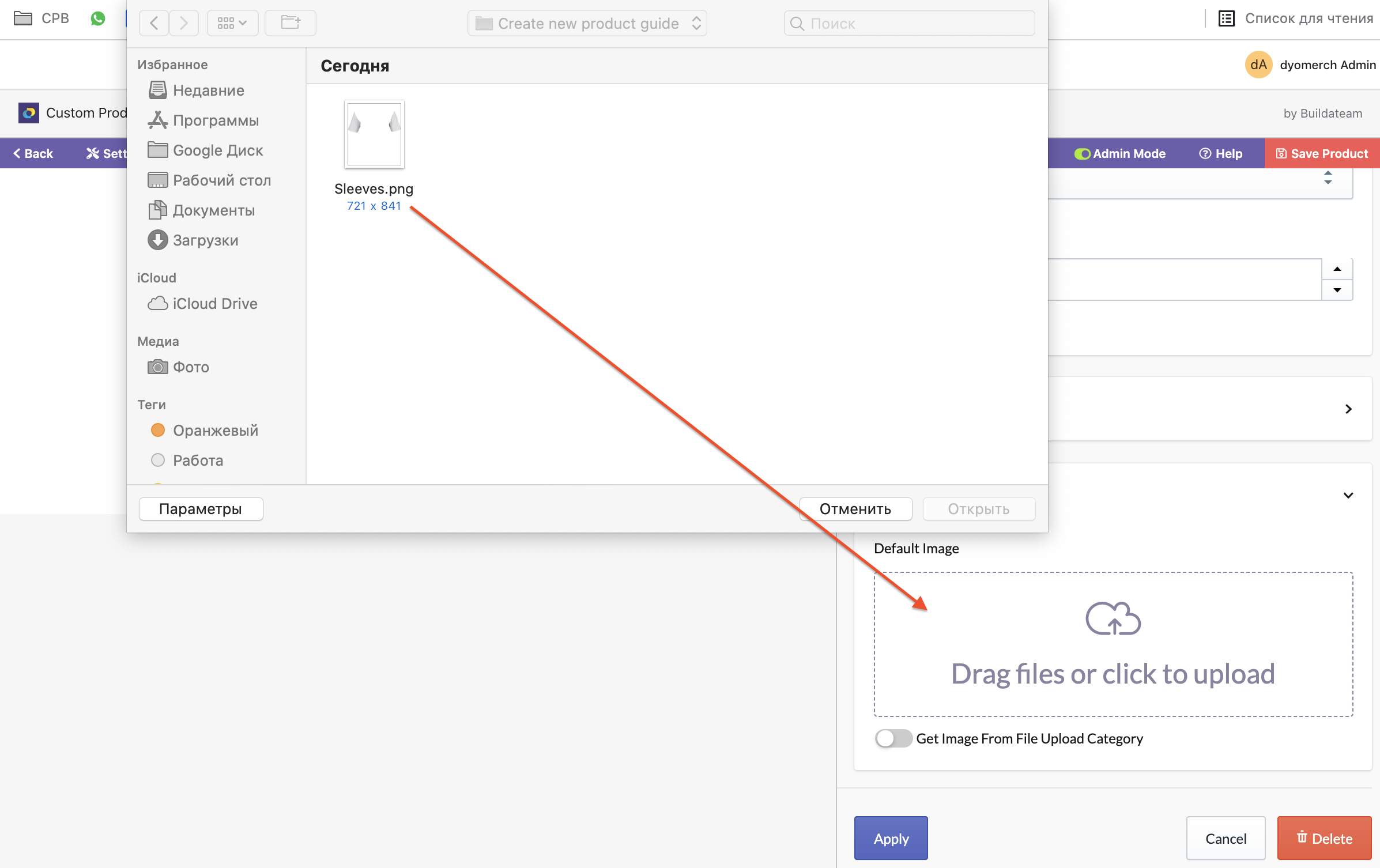
Task: Open Программы in the sidebar
Action: tap(203, 120)
